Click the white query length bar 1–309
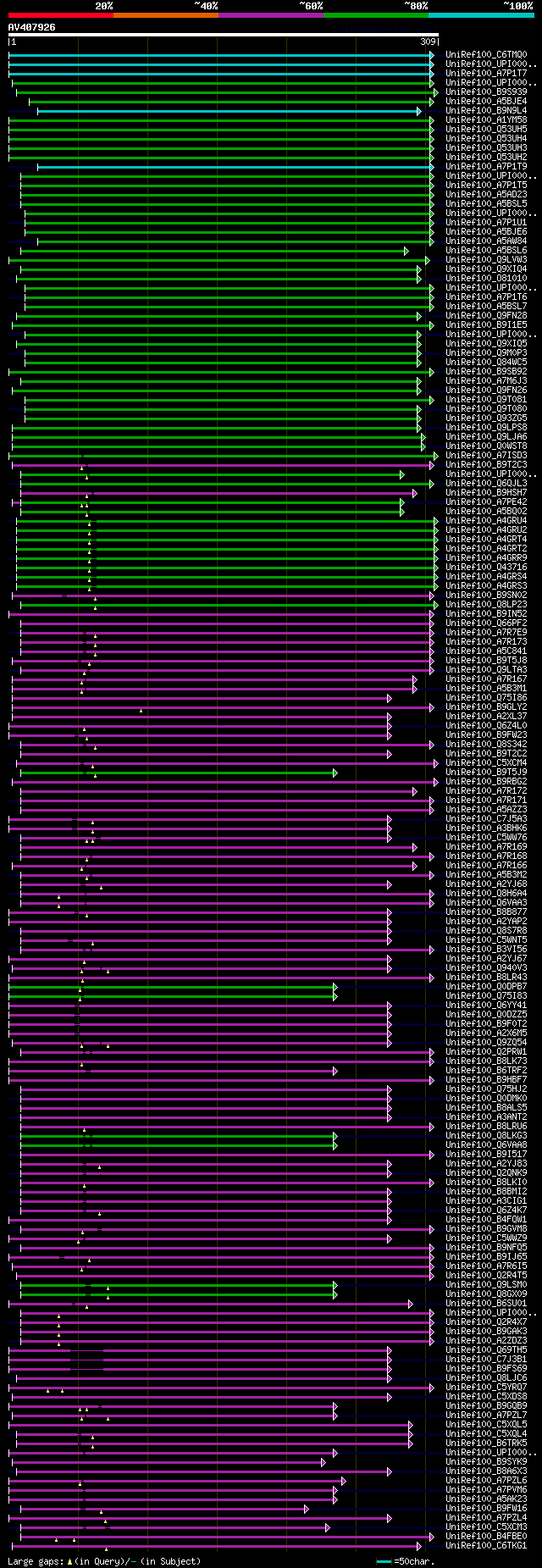Screen dimensions: 542x1568 (223, 35)
